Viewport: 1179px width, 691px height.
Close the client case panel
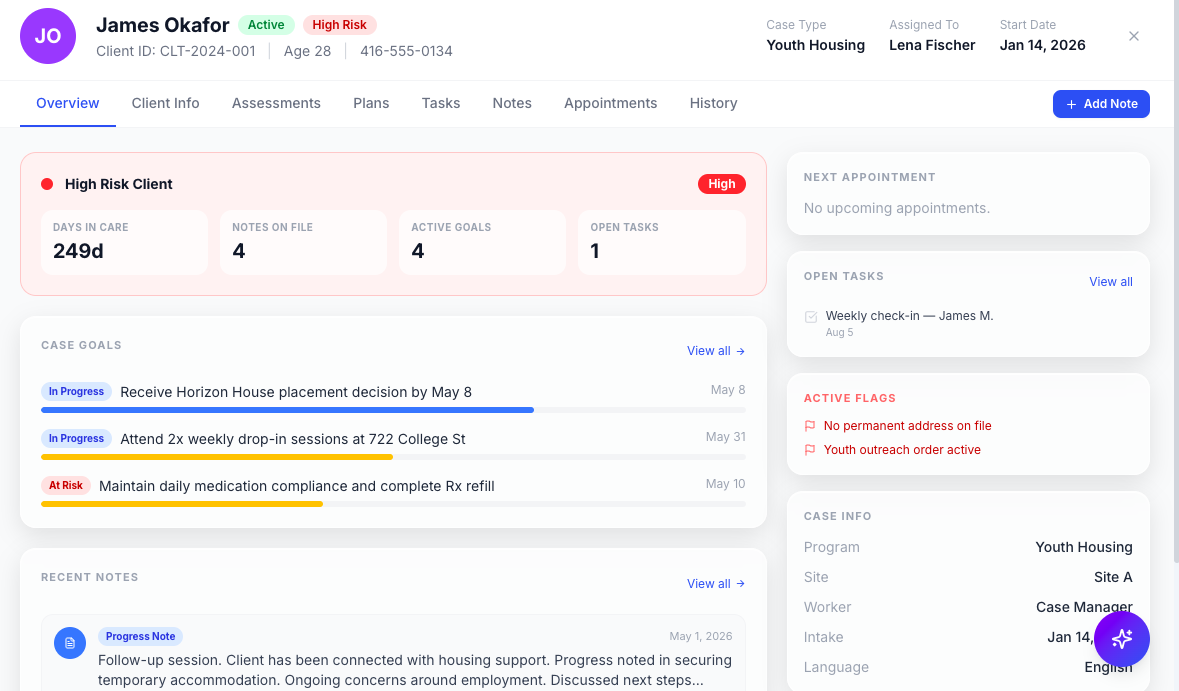click(x=1134, y=36)
